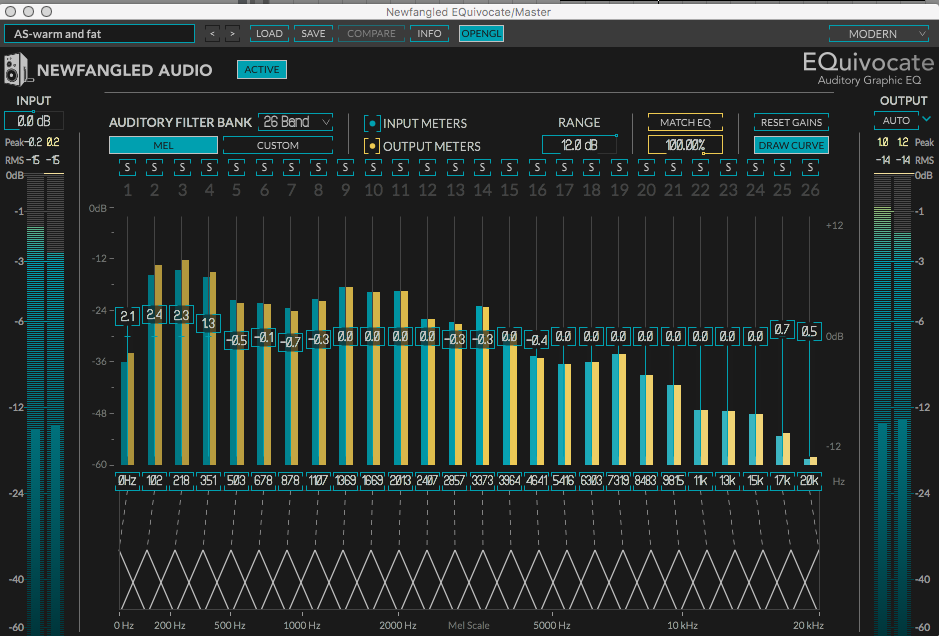Screen dimensions: 939x636
Task: Click the 1669 frequency box
Action: (x=372, y=480)
